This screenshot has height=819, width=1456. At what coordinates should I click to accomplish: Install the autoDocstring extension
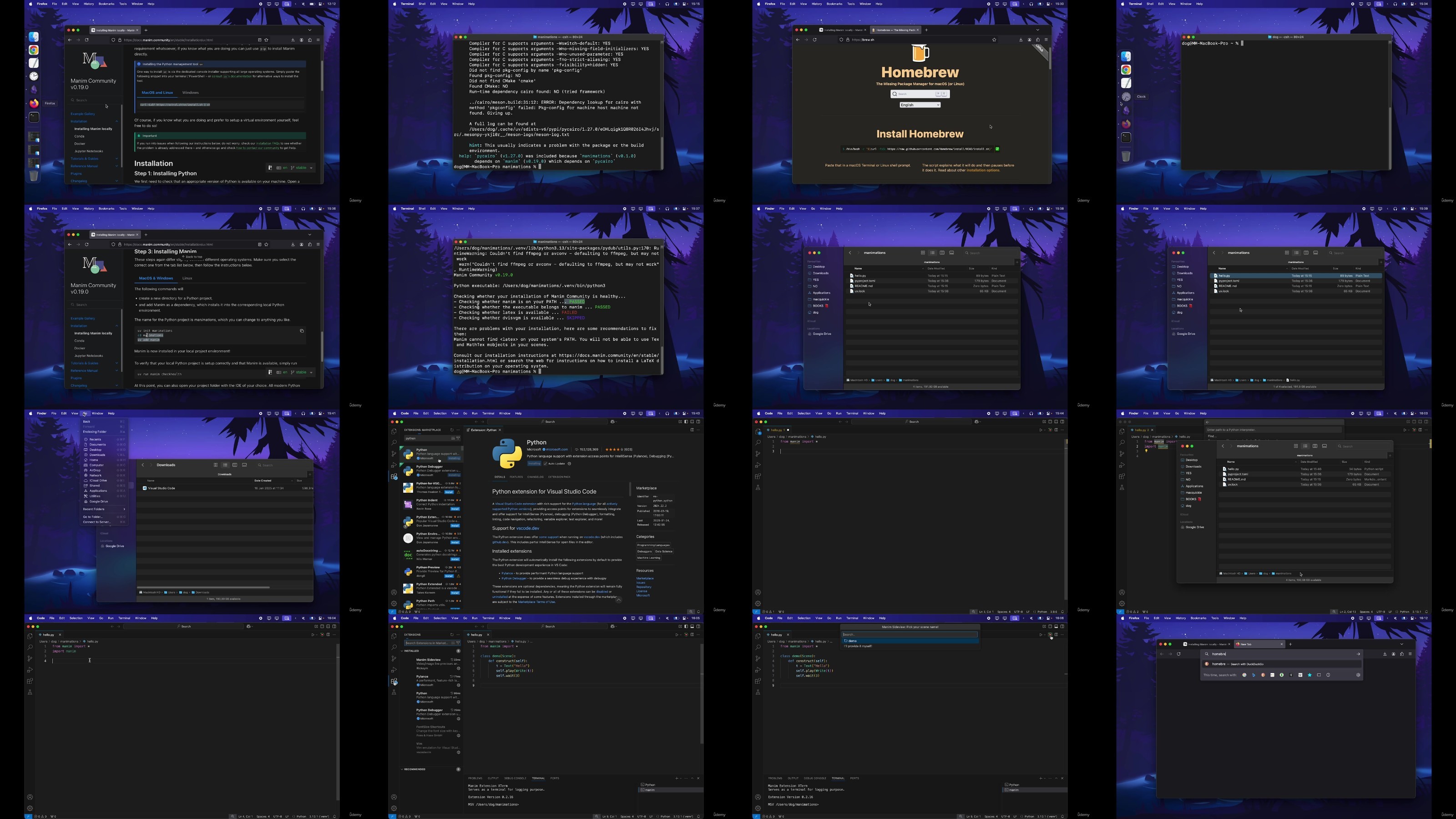(455, 559)
